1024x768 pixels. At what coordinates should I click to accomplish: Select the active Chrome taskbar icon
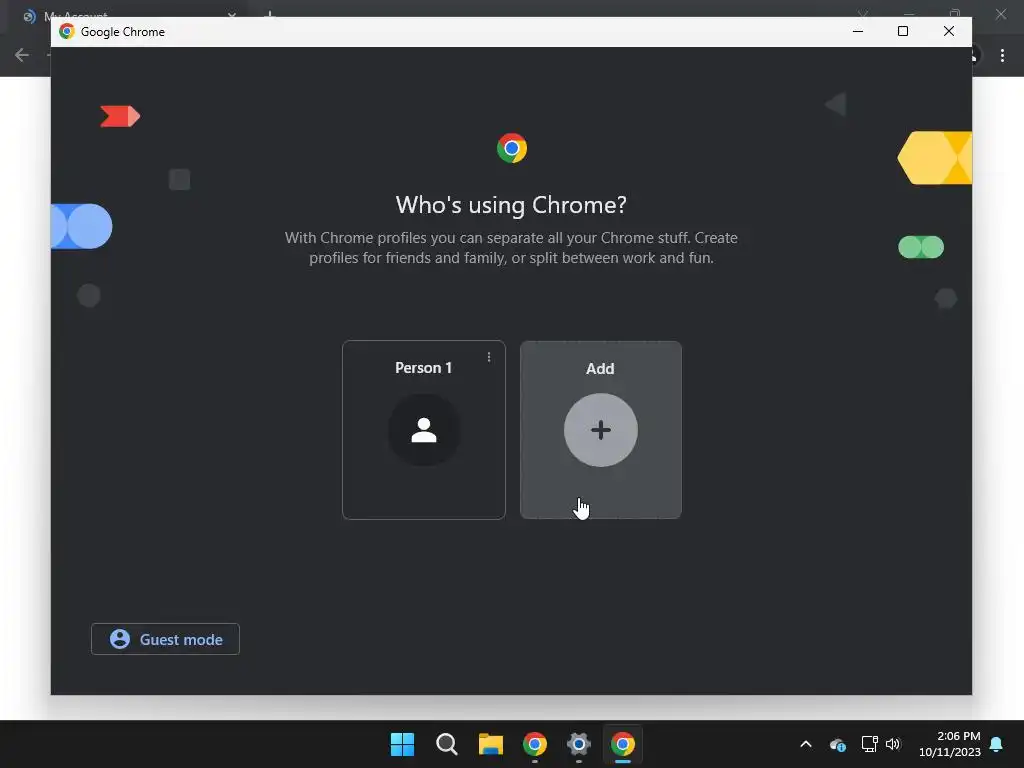[x=622, y=744]
